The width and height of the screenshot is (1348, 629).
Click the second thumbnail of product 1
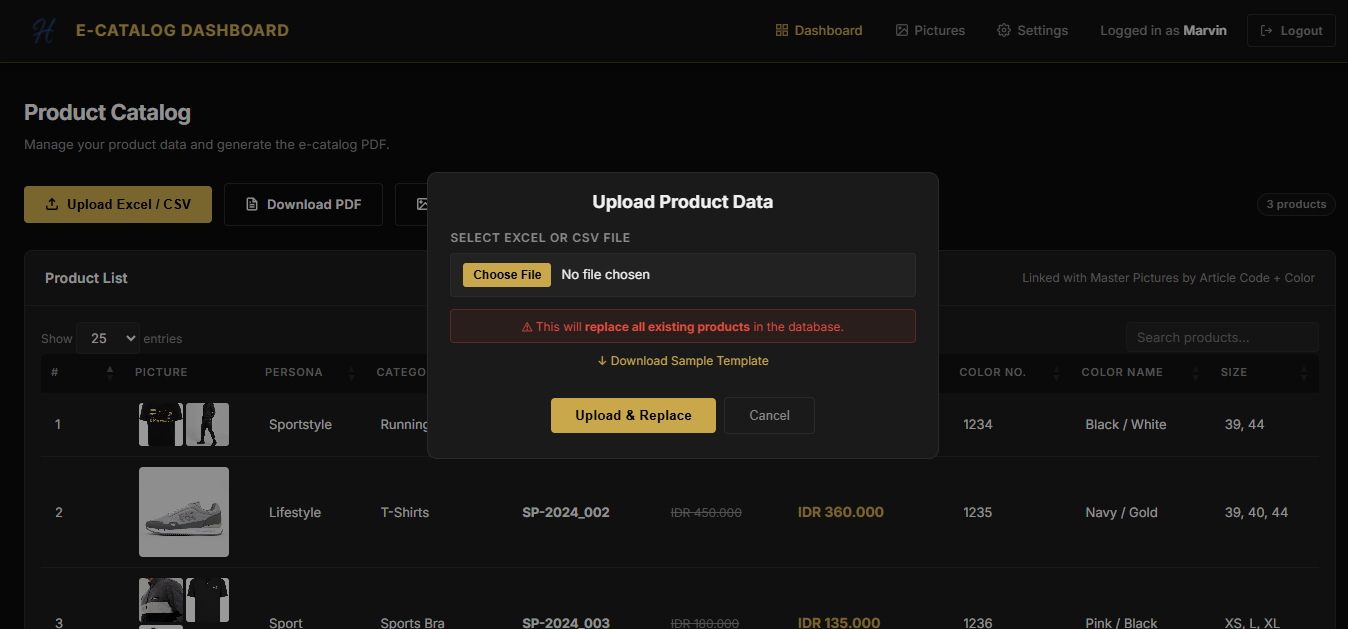207,424
